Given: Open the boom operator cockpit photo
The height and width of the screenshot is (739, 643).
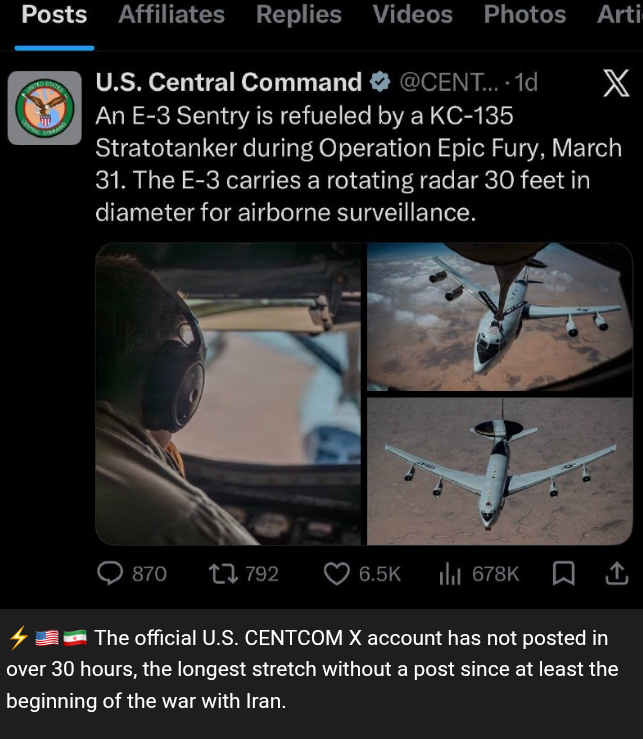Looking at the screenshot, I should tap(228, 394).
